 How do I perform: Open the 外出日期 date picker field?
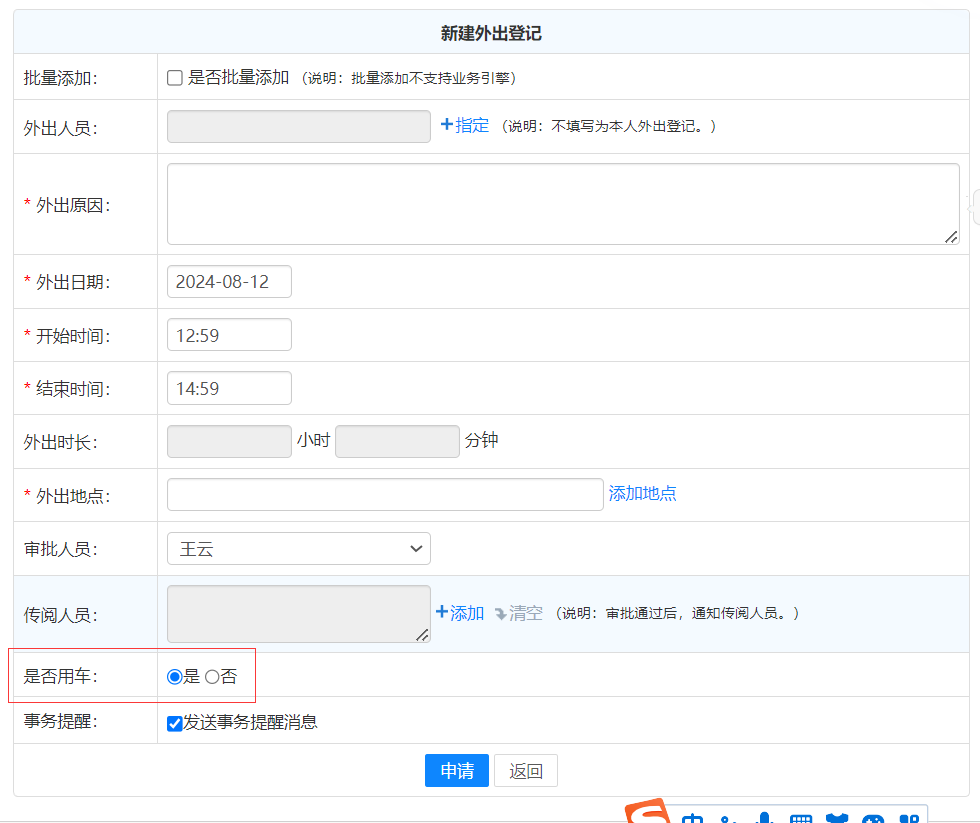tap(229, 282)
